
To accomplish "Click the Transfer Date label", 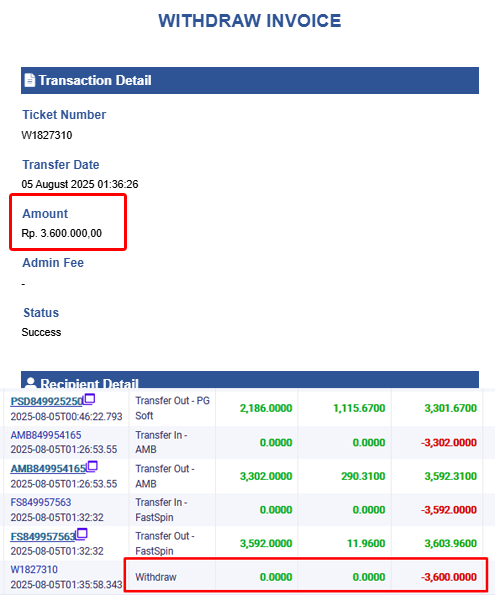I will coord(61,165).
